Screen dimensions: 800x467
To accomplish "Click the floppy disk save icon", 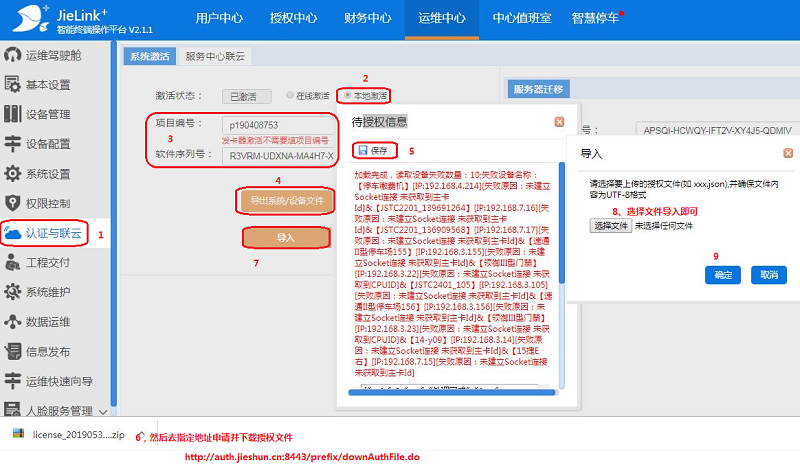I will pyautogui.click(x=363, y=150).
